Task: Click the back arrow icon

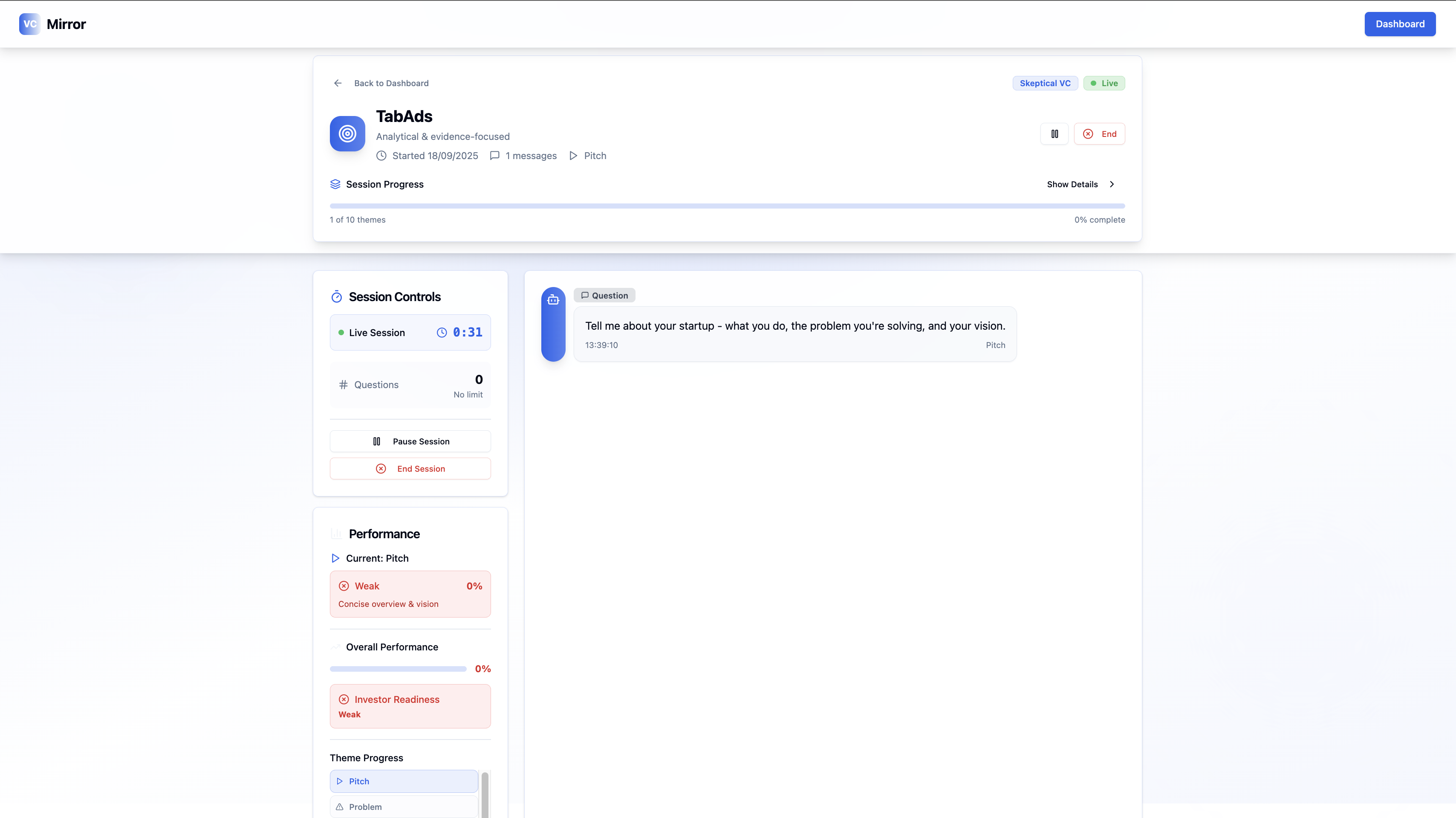Action: 338,83
